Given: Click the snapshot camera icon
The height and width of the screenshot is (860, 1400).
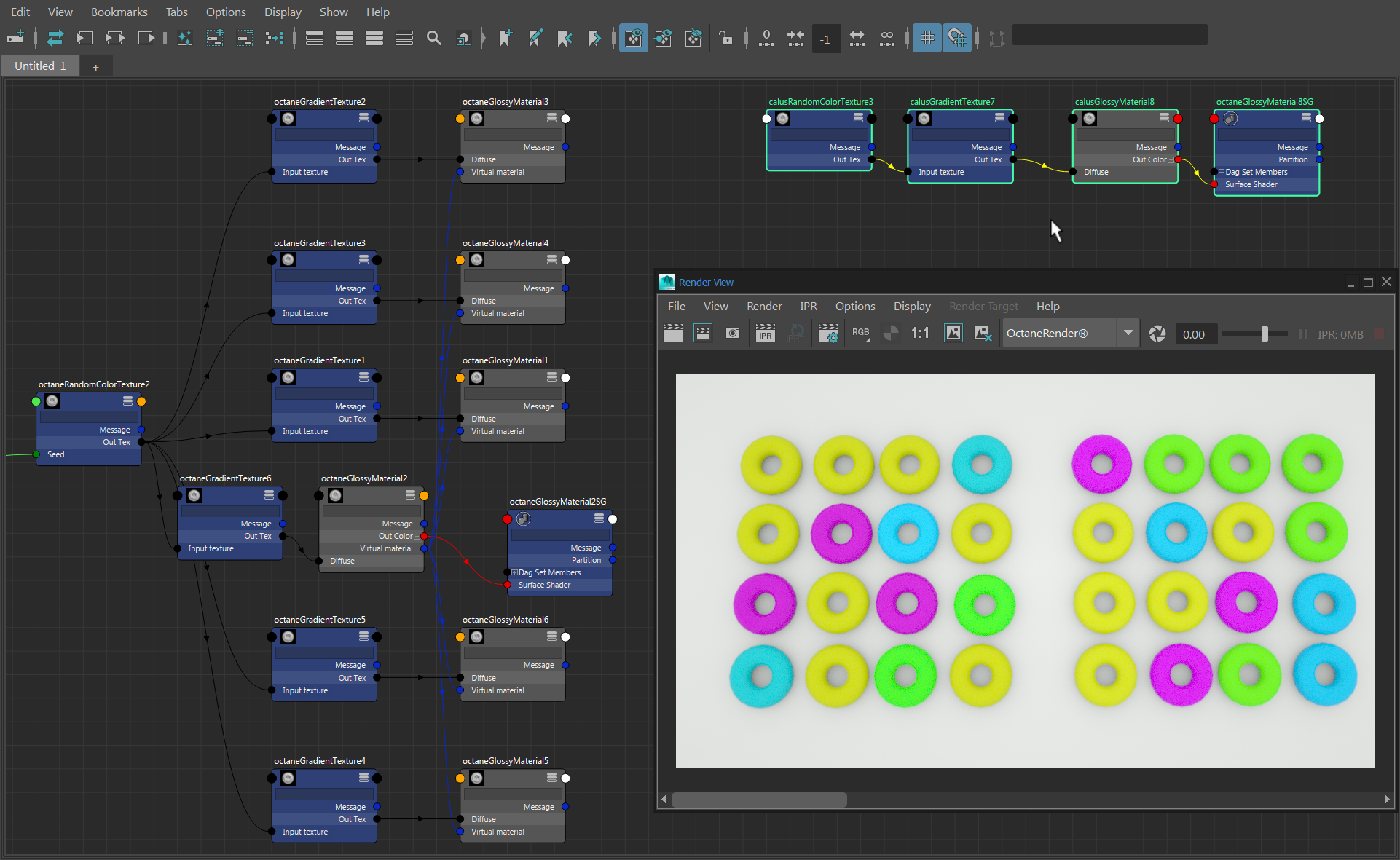Looking at the screenshot, I should click(733, 334).
